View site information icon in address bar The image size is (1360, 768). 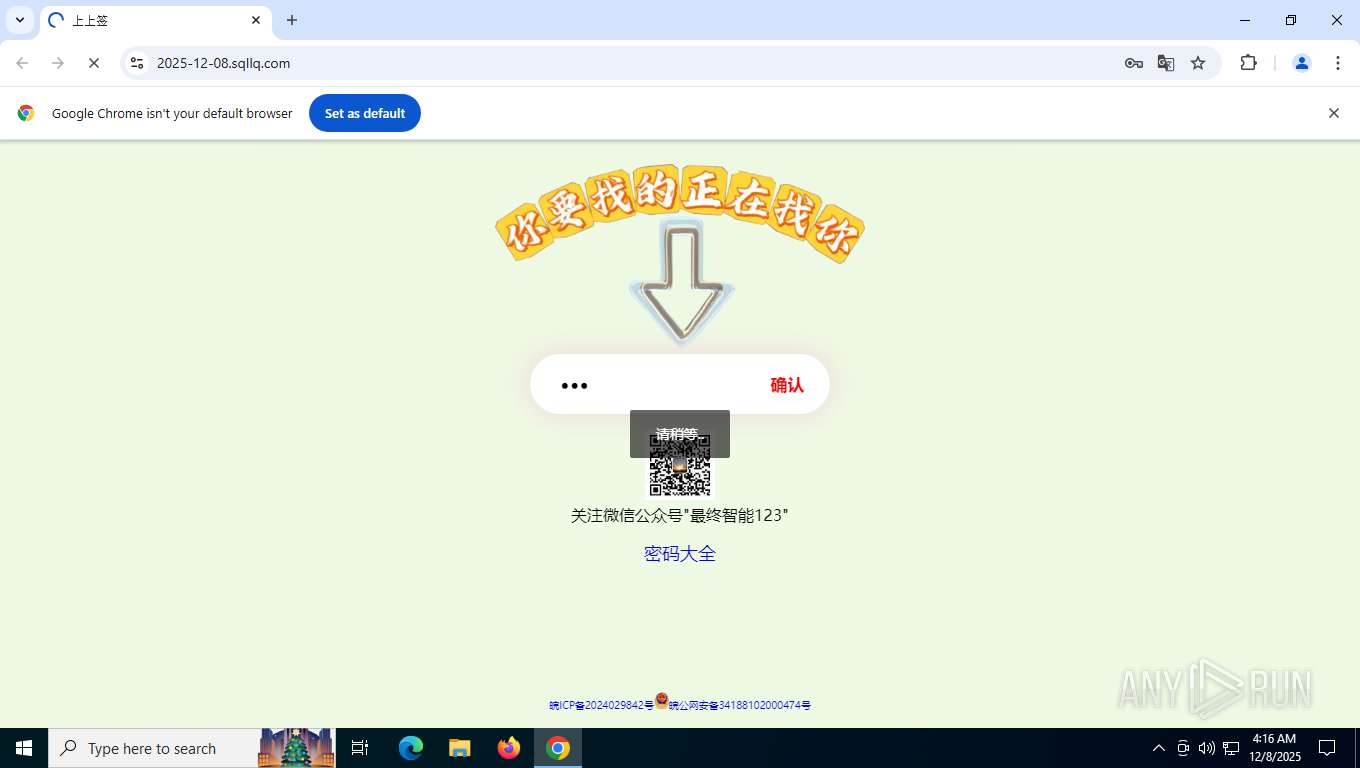click(137, 63)
